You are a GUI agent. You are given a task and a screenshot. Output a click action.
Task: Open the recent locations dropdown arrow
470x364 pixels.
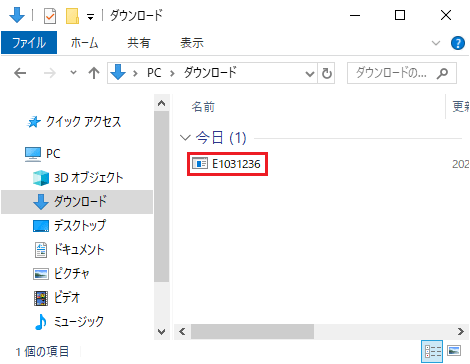click(x=73, y=72)
